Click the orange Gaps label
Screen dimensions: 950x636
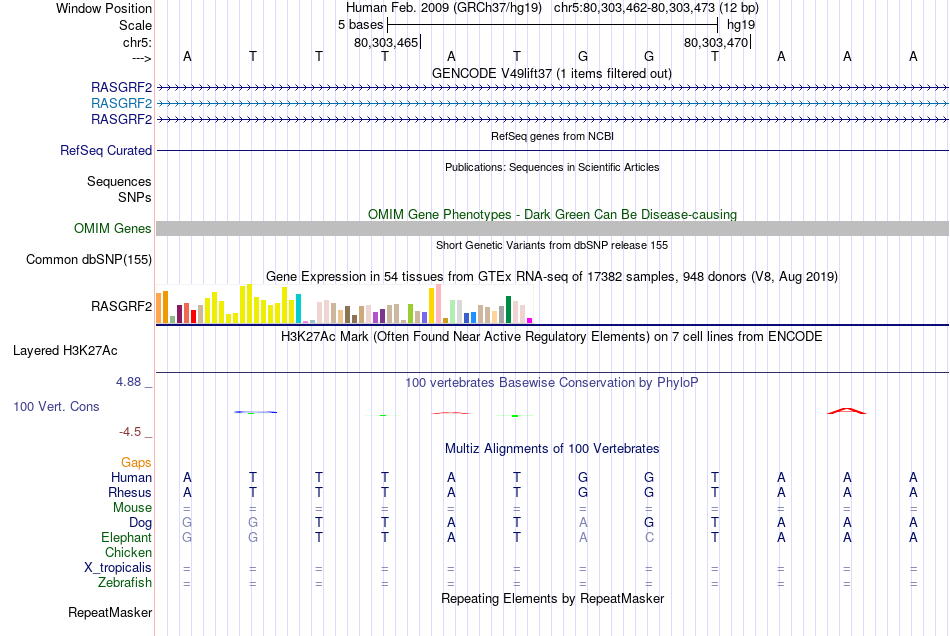click(x=136, y=463)
